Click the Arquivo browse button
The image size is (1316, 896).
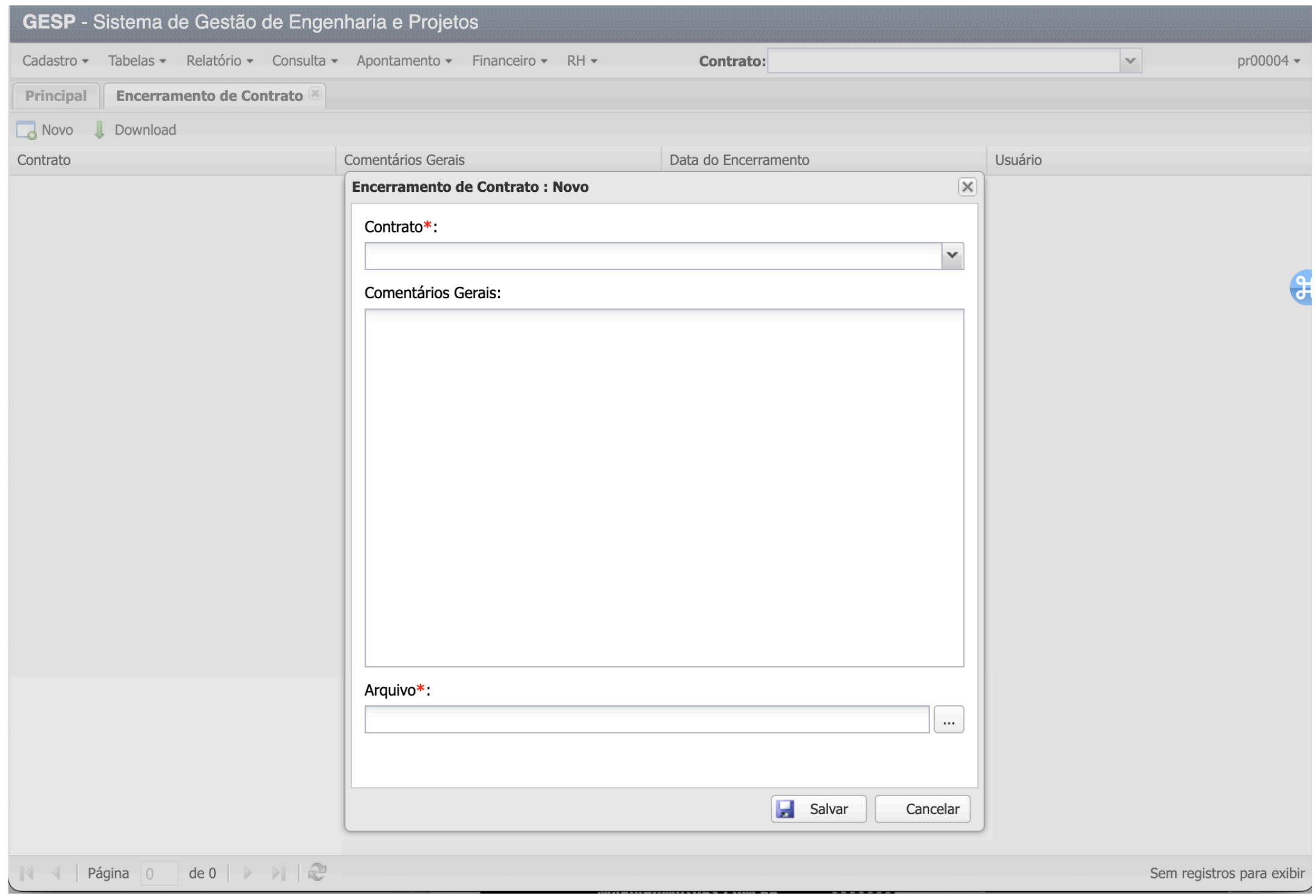(948, 720)
